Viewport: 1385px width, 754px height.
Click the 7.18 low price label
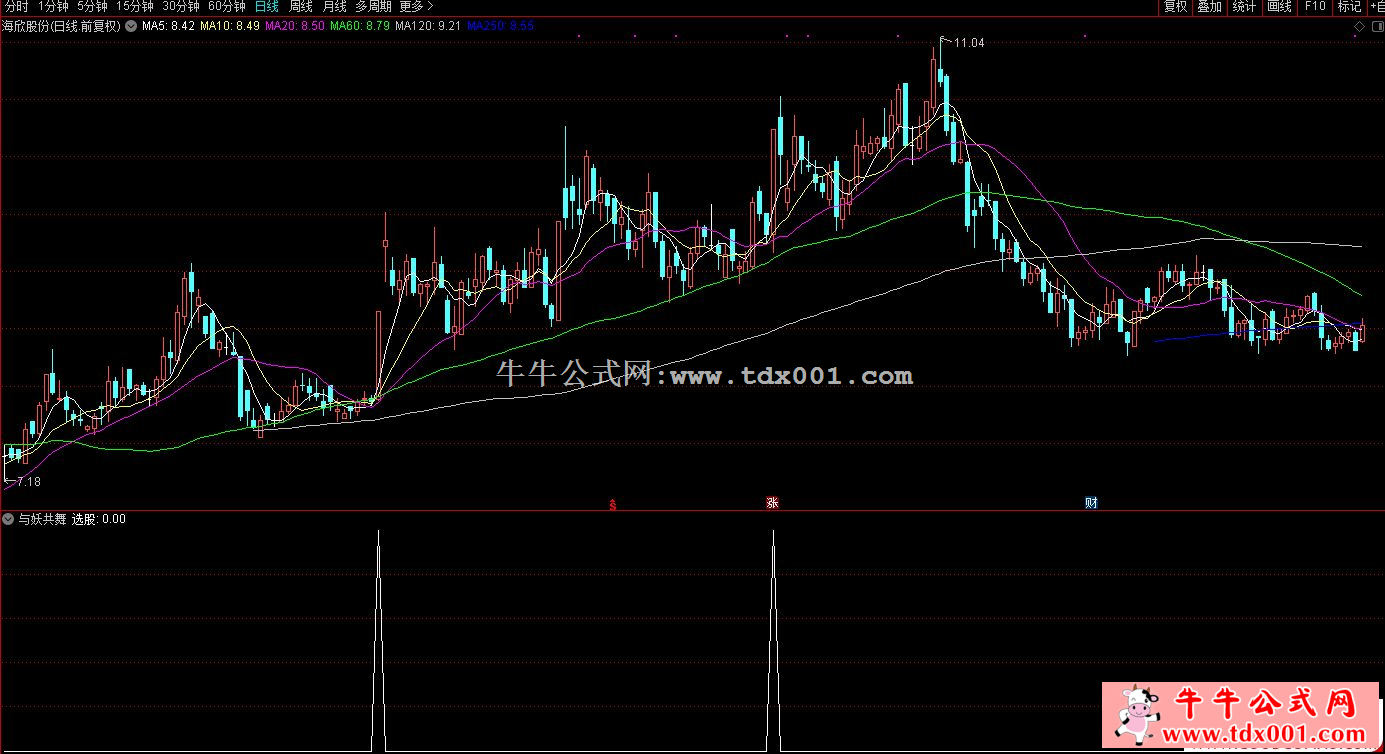tap(29, 482)
